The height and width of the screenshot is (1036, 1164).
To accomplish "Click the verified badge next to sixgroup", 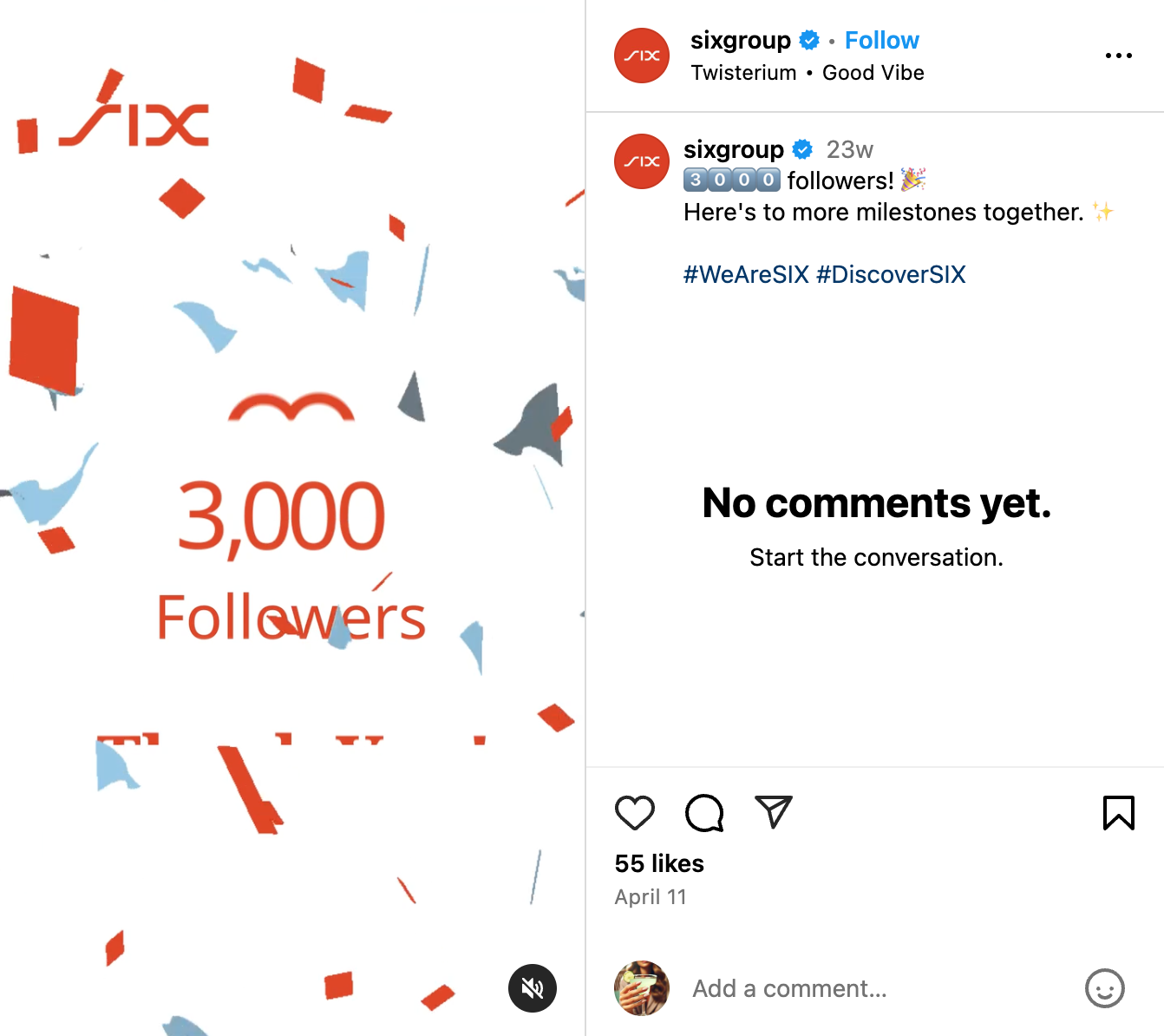I will [809, 40].
